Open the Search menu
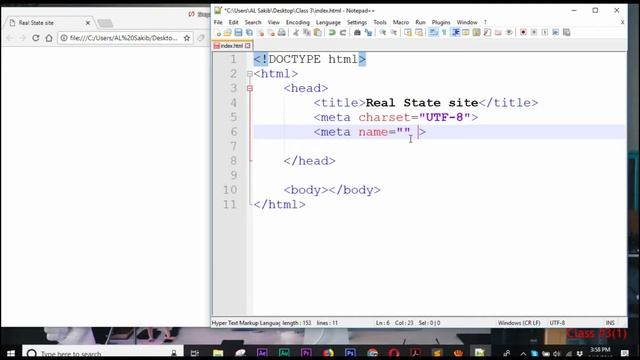This screenshot has height=360, width=640. click(253, 22)
